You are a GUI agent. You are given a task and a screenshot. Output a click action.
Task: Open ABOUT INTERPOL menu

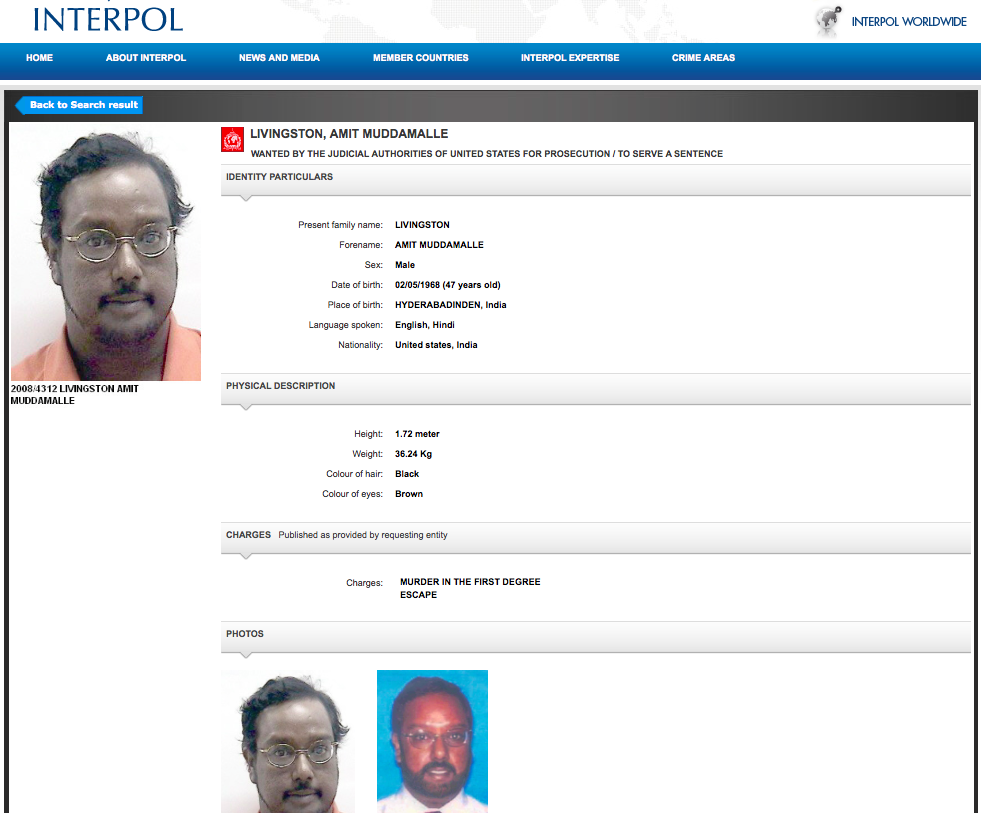click(x=146, y=58)
